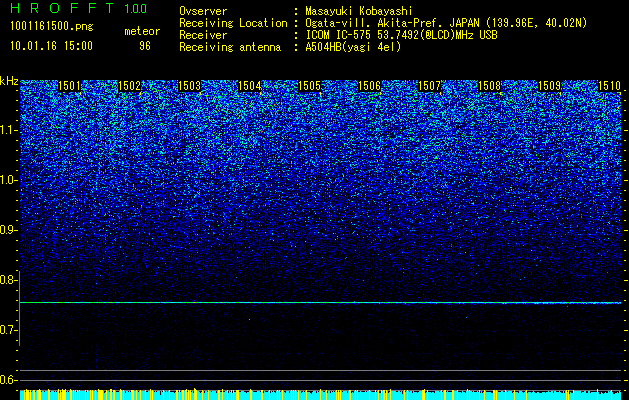The image size is (629, 400).
Task: Click the Receiver value ICOM IC-575
Action: point(339,35)
